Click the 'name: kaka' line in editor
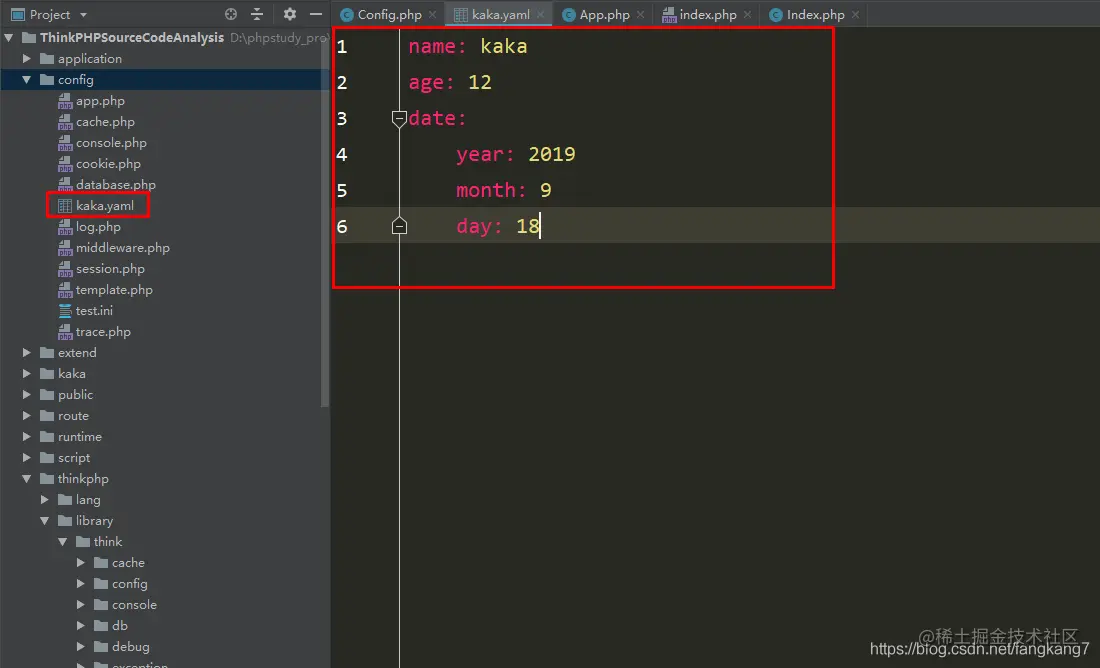This screenshot has width=1100, height=668. coord(468,46)
